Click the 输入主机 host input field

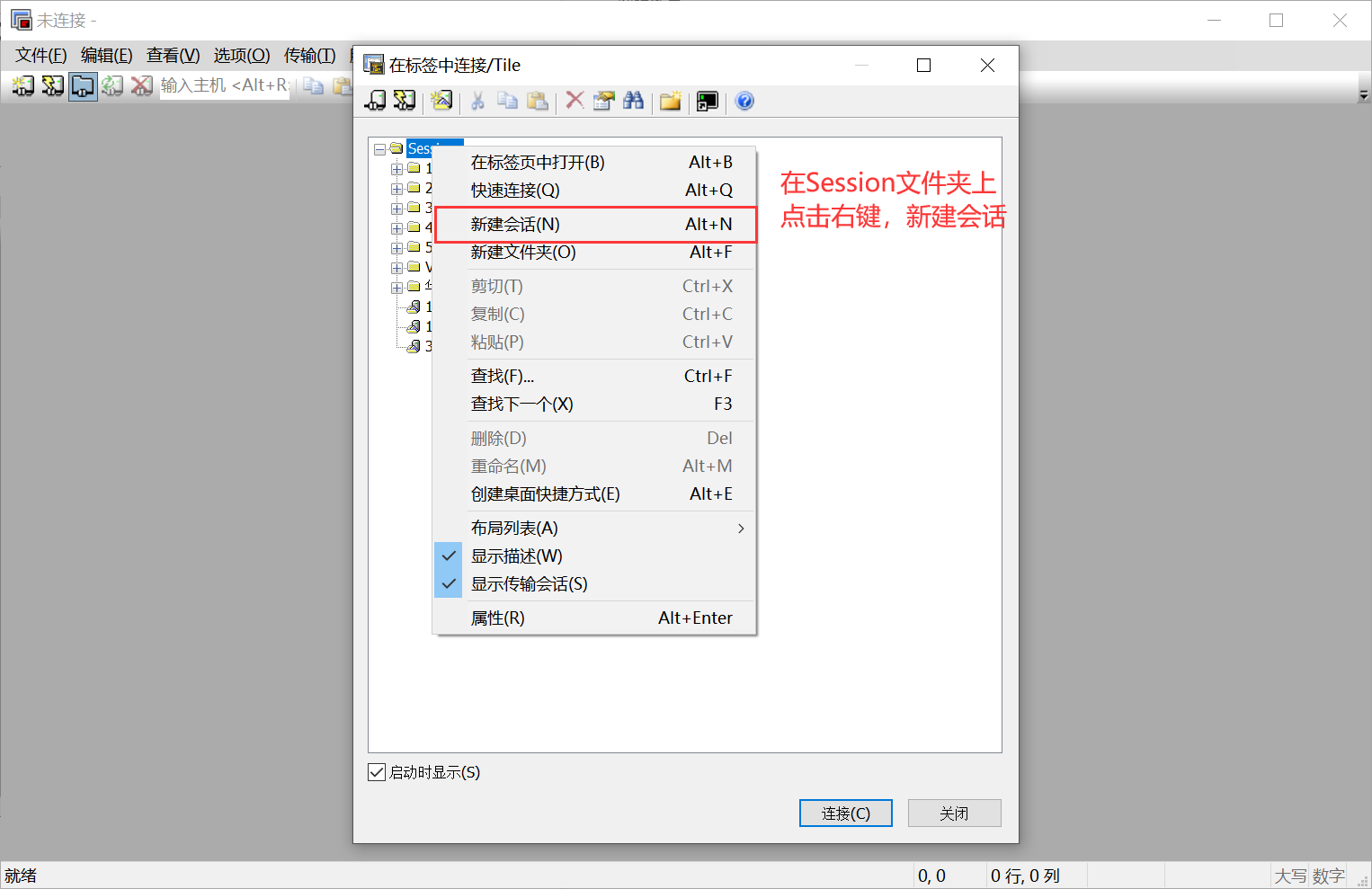(225, 85)
